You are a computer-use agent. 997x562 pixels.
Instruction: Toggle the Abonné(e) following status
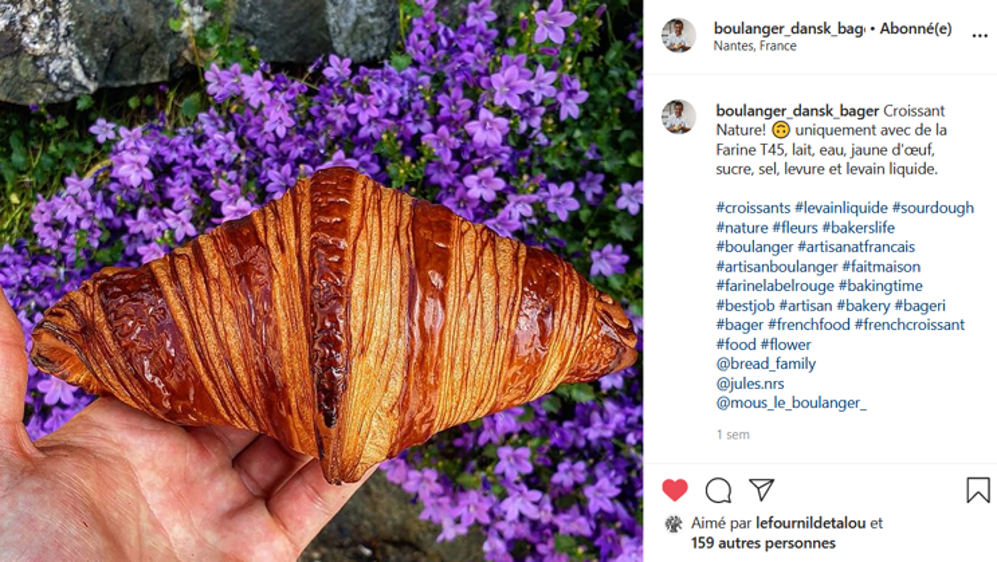coord(916,28)
